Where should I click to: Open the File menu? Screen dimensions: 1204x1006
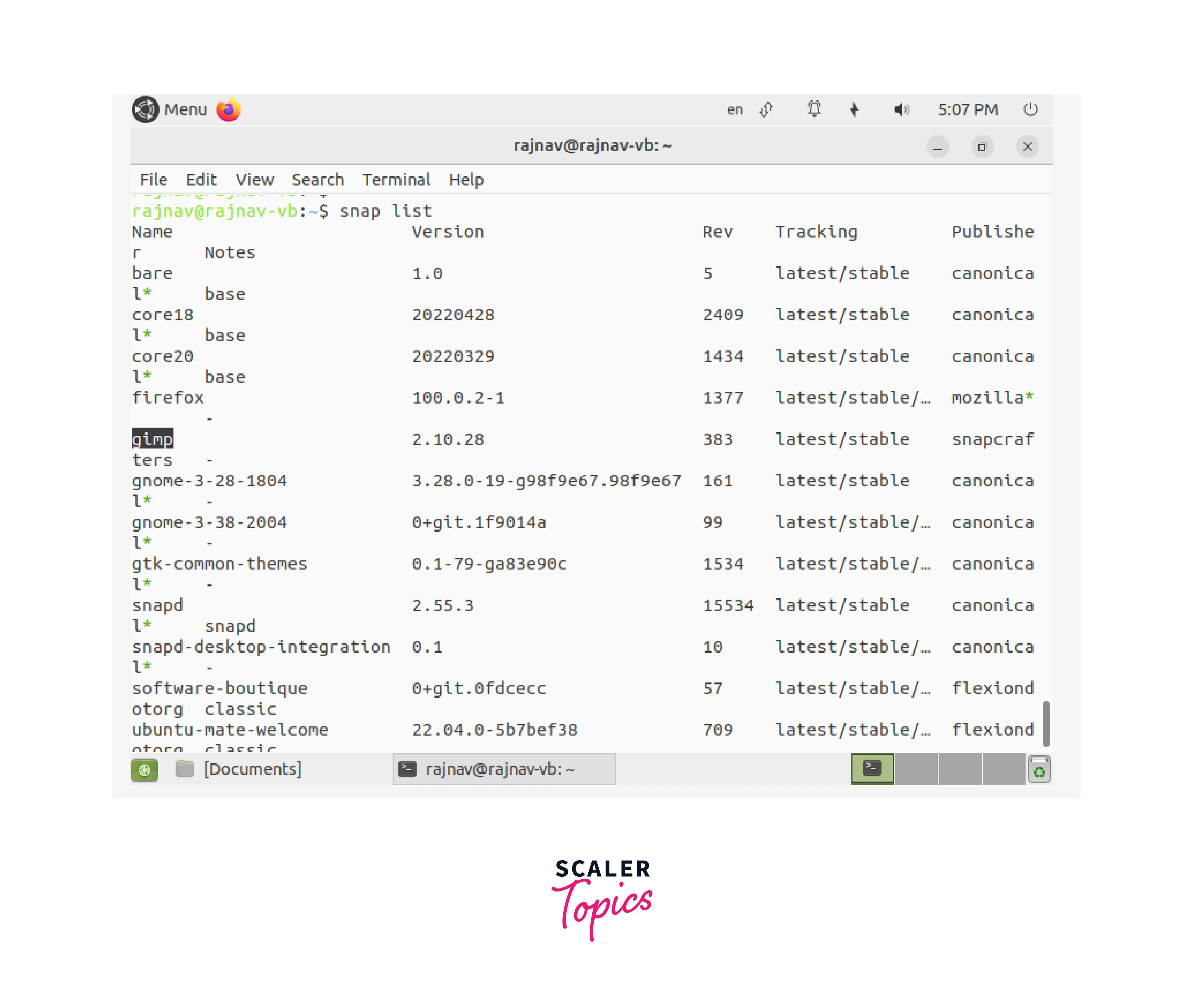(153, 180)
